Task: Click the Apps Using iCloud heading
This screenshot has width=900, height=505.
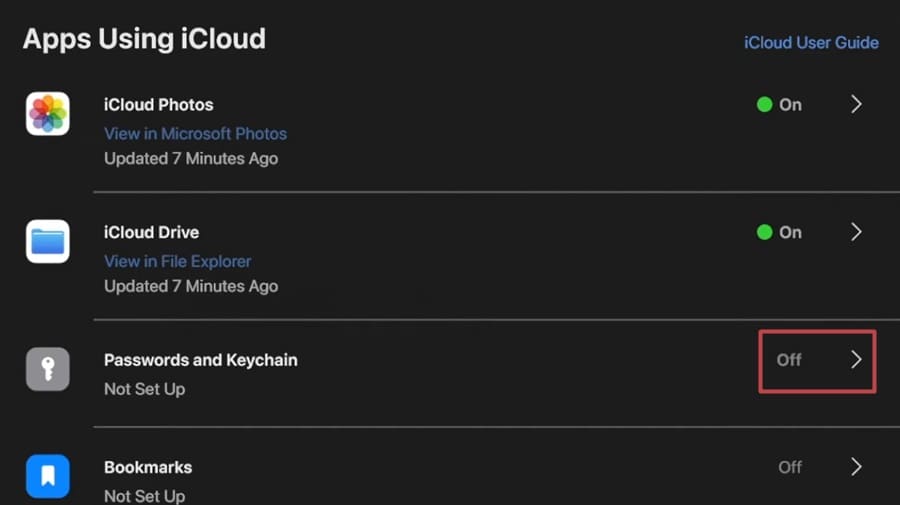Action: click(x=144, y=39)
